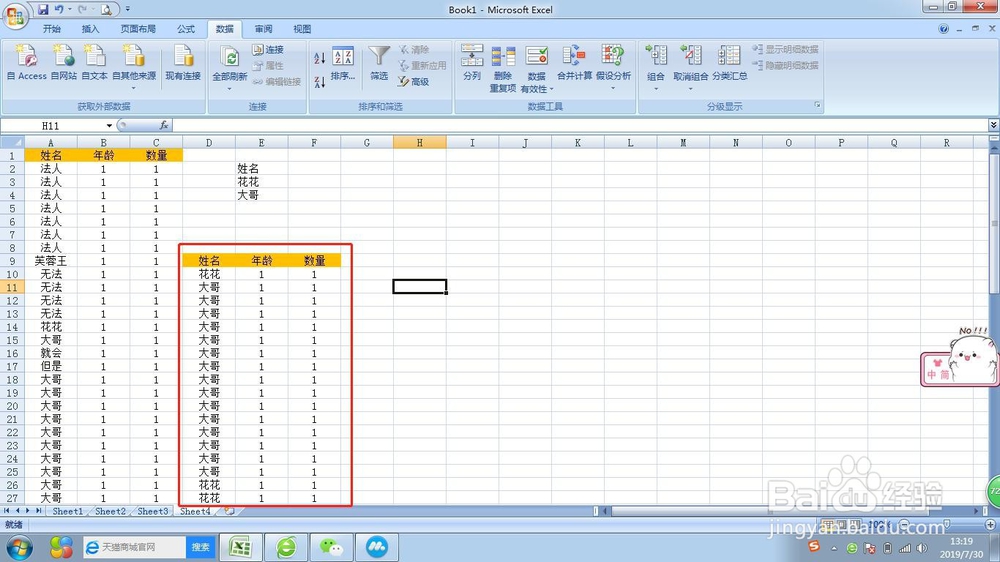Click 显示明细数据 show detail
The image size is (1000, 562).
(786, 49)
